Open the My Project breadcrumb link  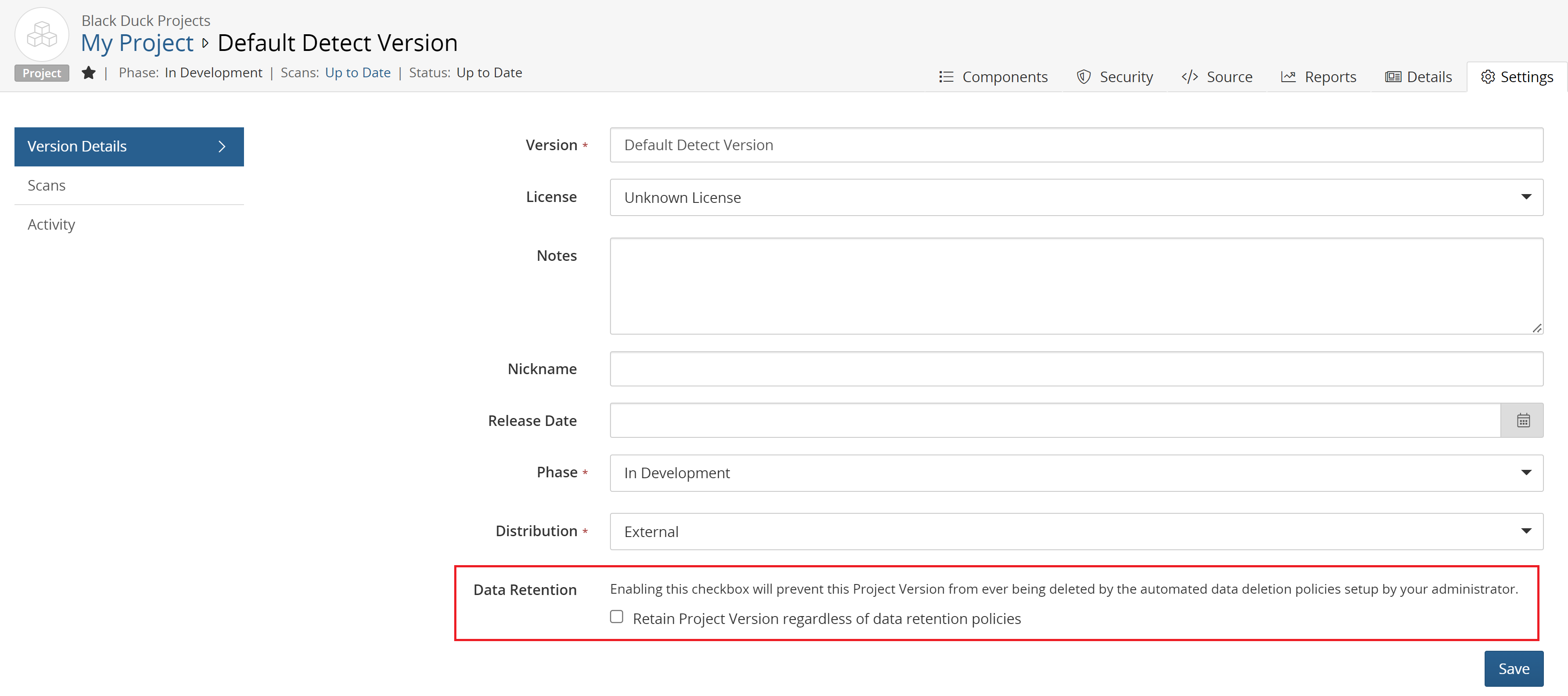click(137, 43)
